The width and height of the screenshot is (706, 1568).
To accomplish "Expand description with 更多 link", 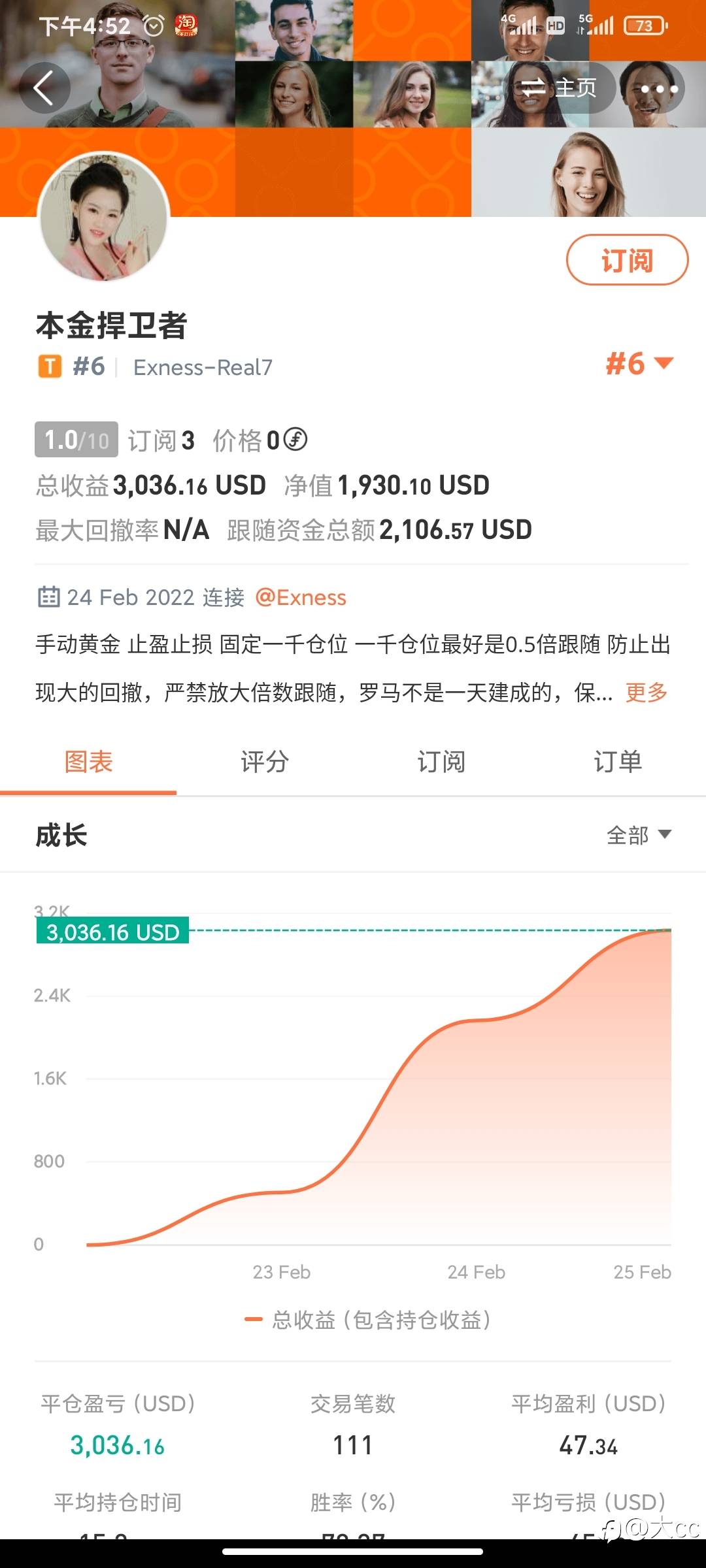I will 646,692.
